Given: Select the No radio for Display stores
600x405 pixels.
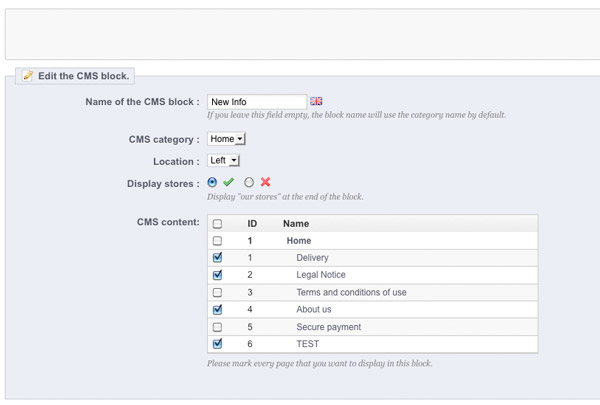Looking at the screenshot, I should [249, 182].
